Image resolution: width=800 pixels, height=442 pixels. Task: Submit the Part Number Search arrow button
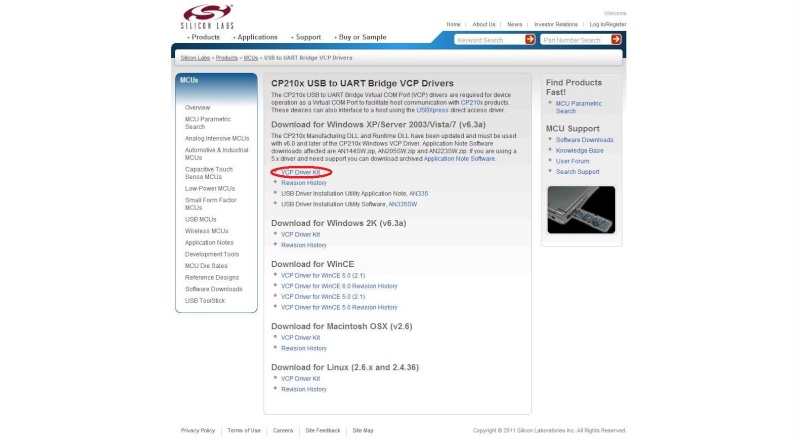click(x=616, y=39)
